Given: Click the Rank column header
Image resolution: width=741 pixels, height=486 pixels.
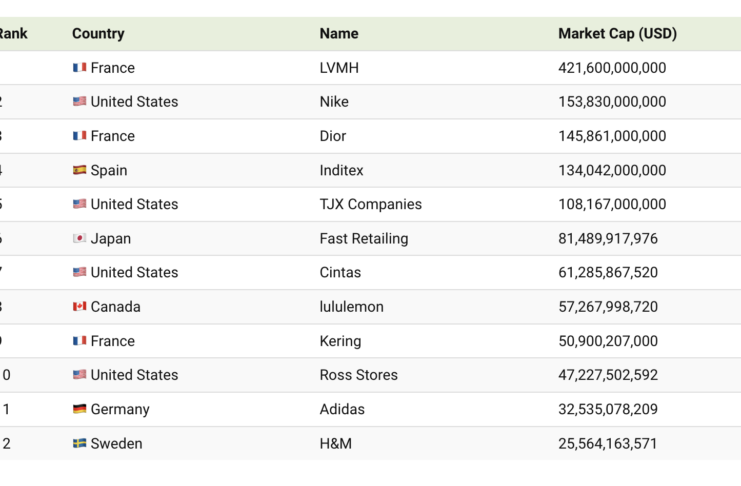Looking at the screenshot, I should (x=13, y=34).
